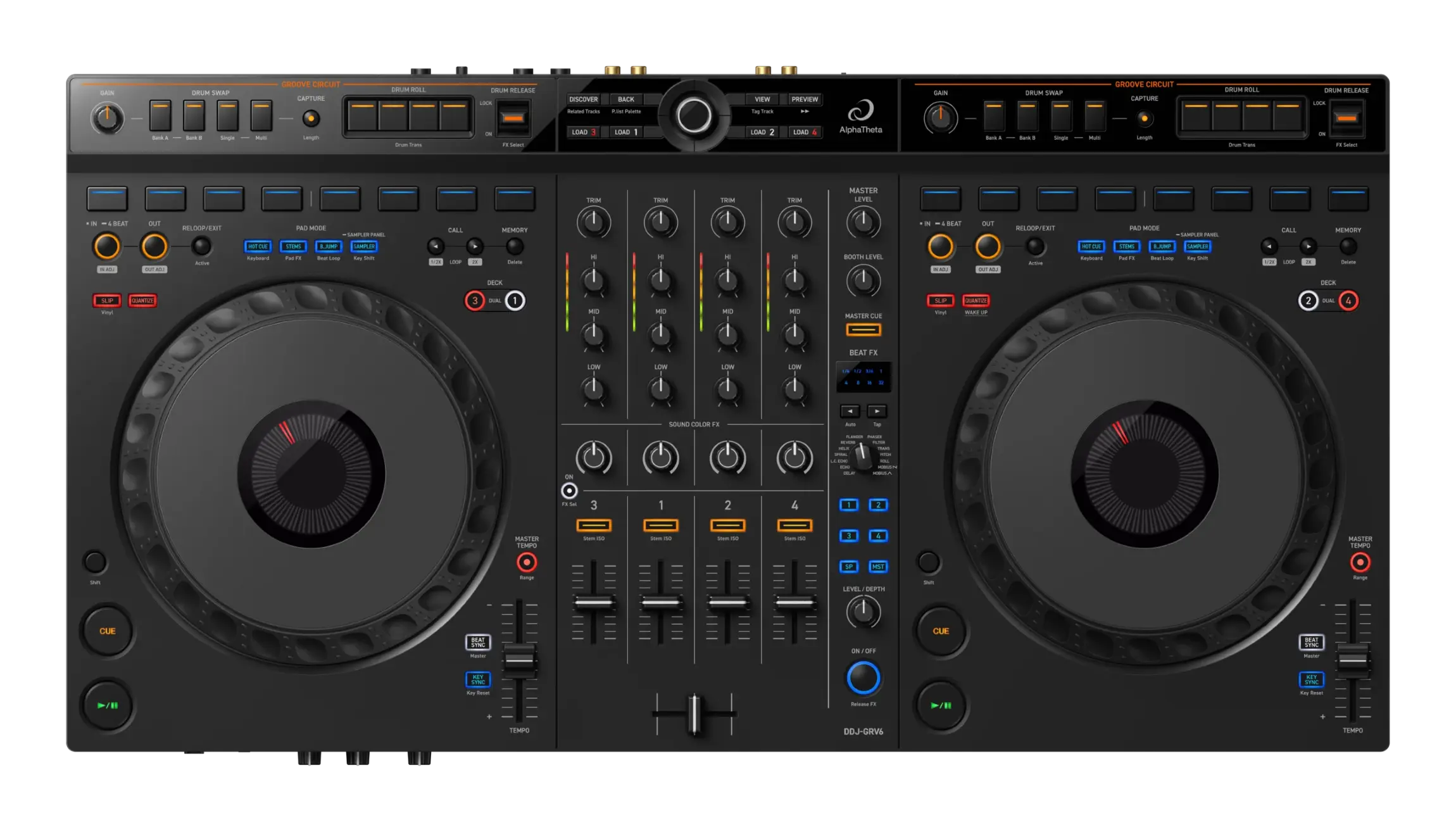The width and height of the screenshot is (1456, 832).
Task: Click the crossfader handle
Action: pos(694,714)
